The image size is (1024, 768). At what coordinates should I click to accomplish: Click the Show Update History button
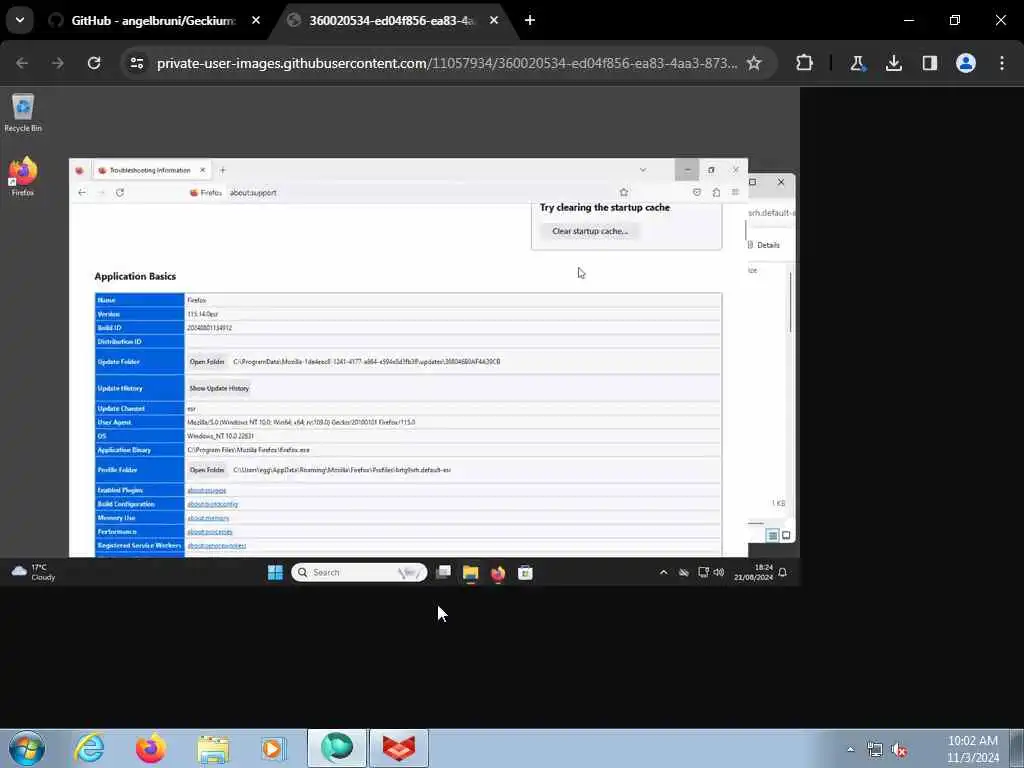point(219,389)
